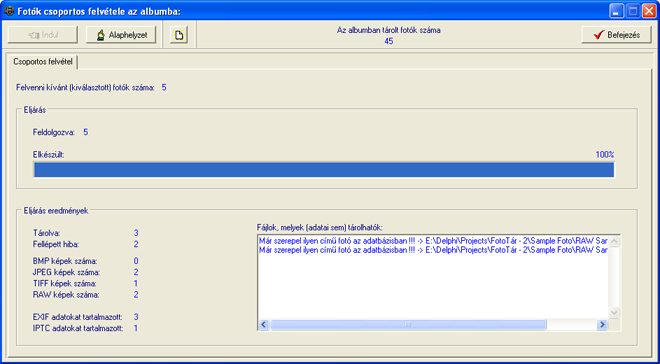The height and width of the screenshot is (364, 660).
Task: Click the Feldolgozva label
Action: tap(54, 132)
